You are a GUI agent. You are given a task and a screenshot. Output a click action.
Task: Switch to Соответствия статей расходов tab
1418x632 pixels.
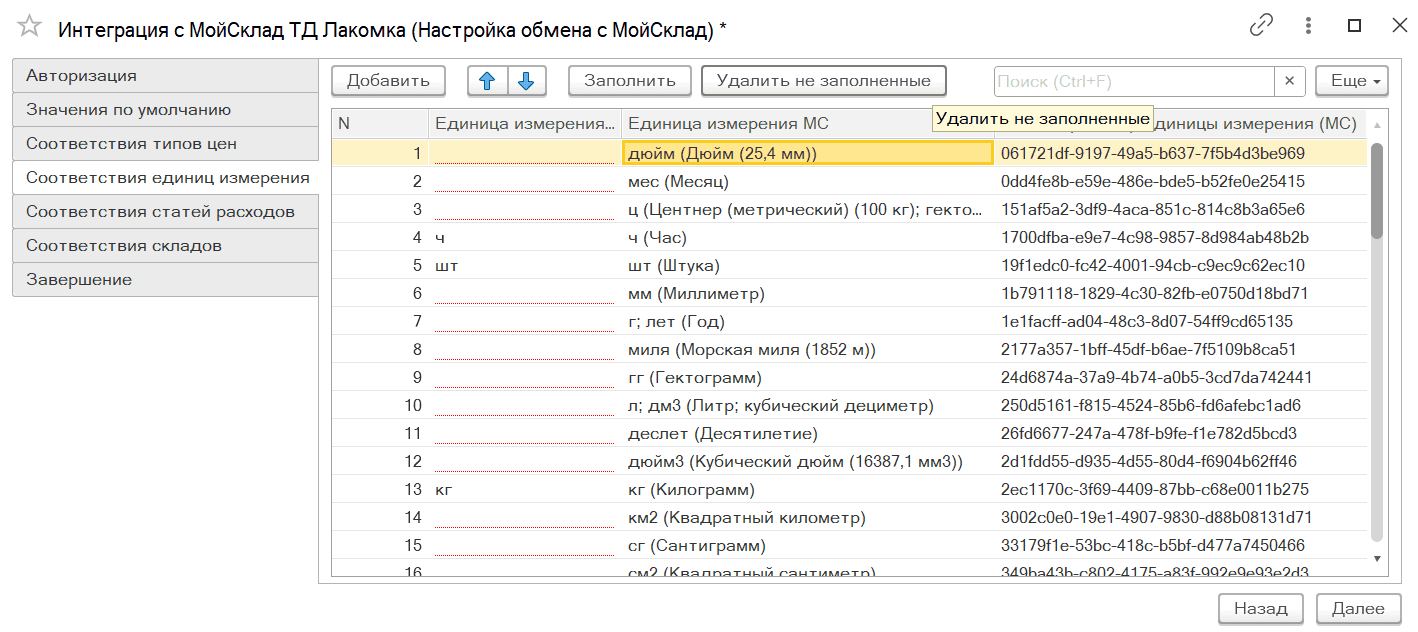[165, 212]
